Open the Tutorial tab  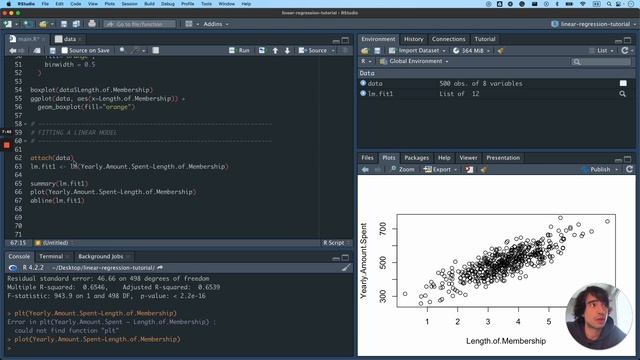point(484,39)
